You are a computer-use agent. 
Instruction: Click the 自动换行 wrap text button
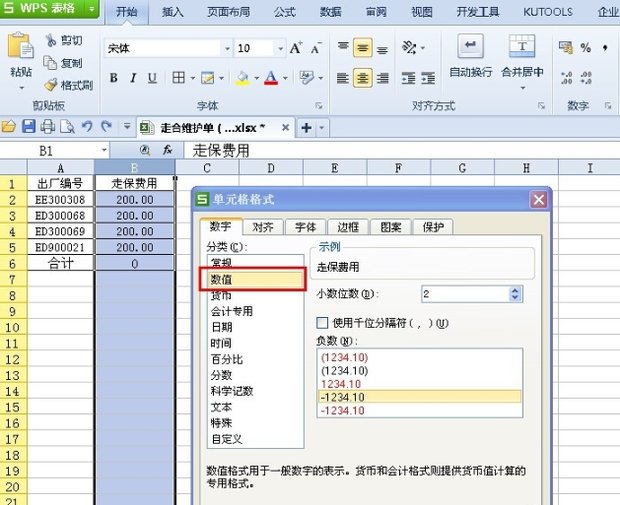pyautogui.click(x=471, y=55)
